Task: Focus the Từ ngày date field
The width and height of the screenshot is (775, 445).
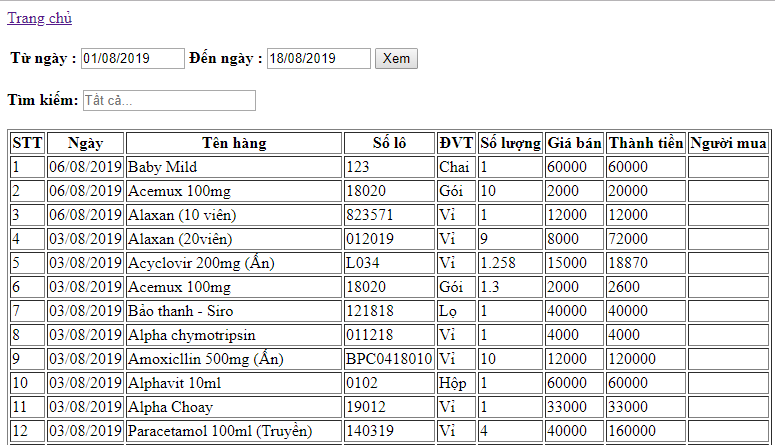Action: click(132, 58)
